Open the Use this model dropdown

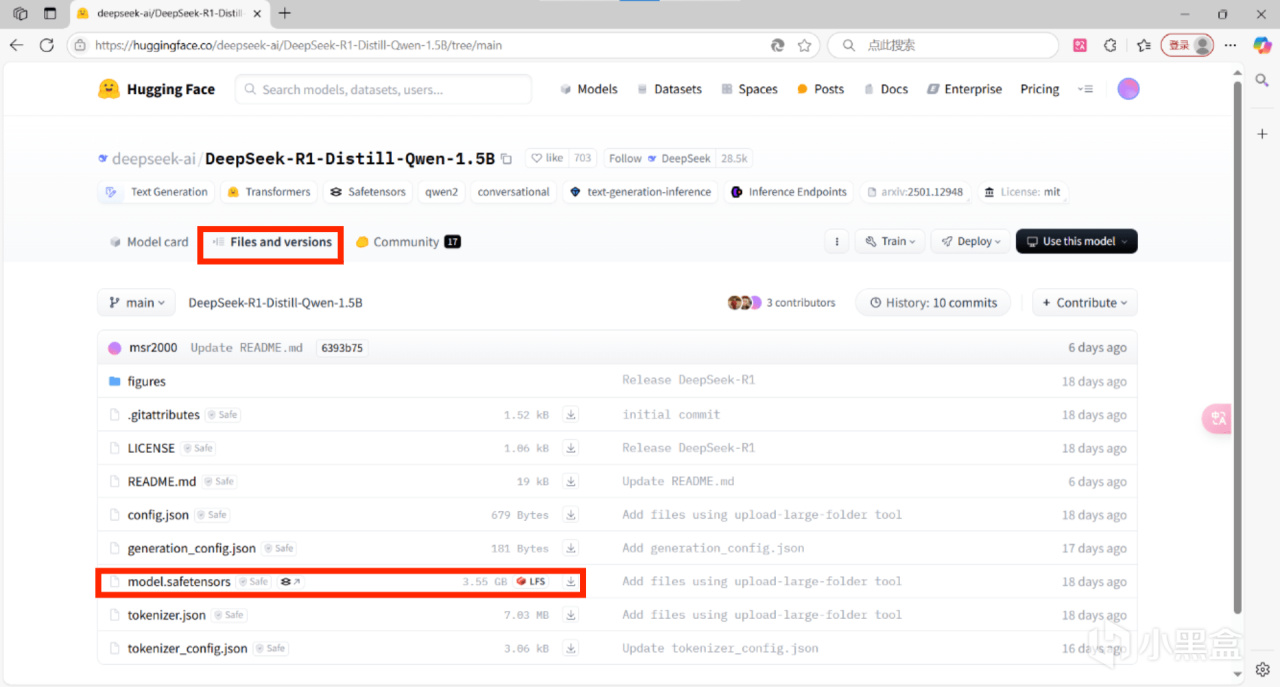pos(1077,241)
